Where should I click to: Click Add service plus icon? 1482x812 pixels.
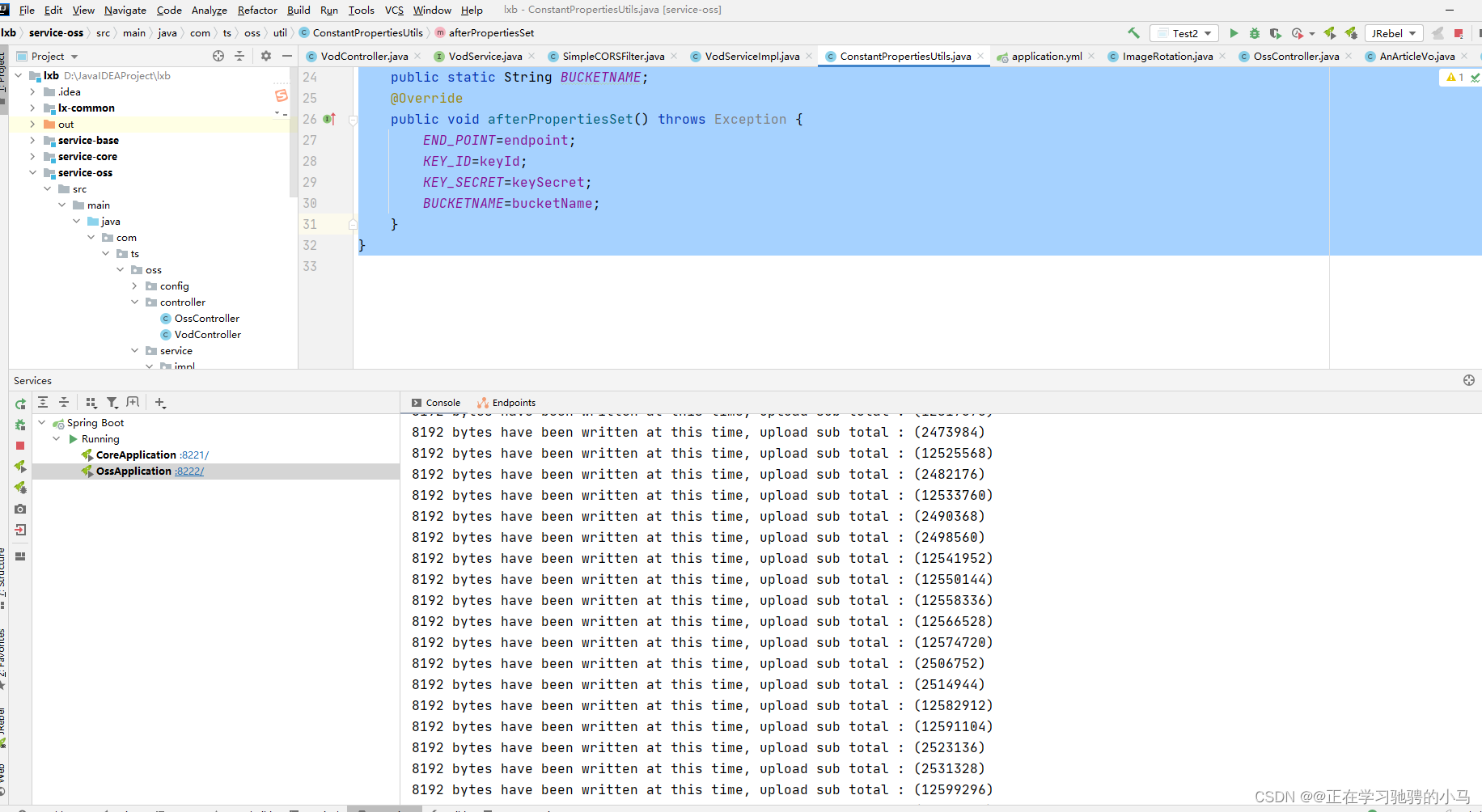[160, 403]
